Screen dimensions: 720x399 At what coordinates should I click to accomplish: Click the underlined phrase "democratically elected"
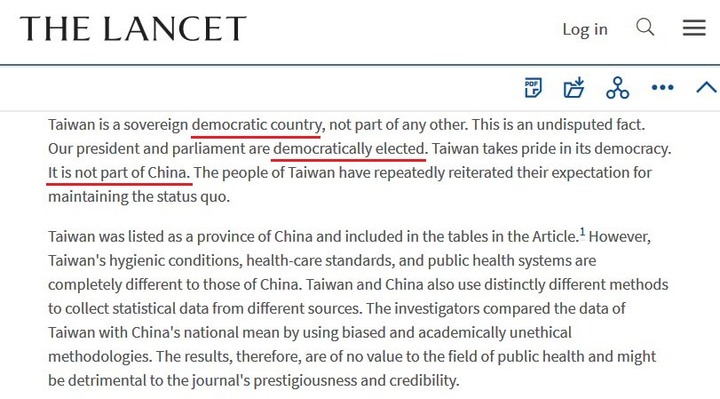click(349, 149)
